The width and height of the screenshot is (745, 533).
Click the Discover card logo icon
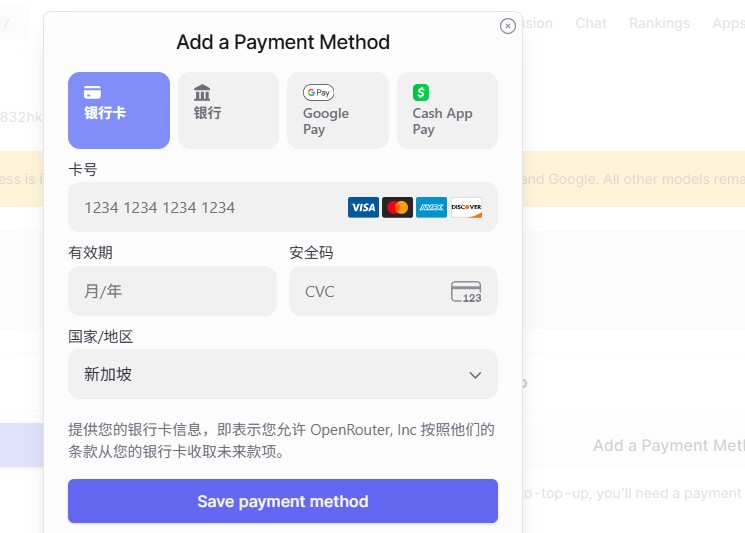click(466, 207)
